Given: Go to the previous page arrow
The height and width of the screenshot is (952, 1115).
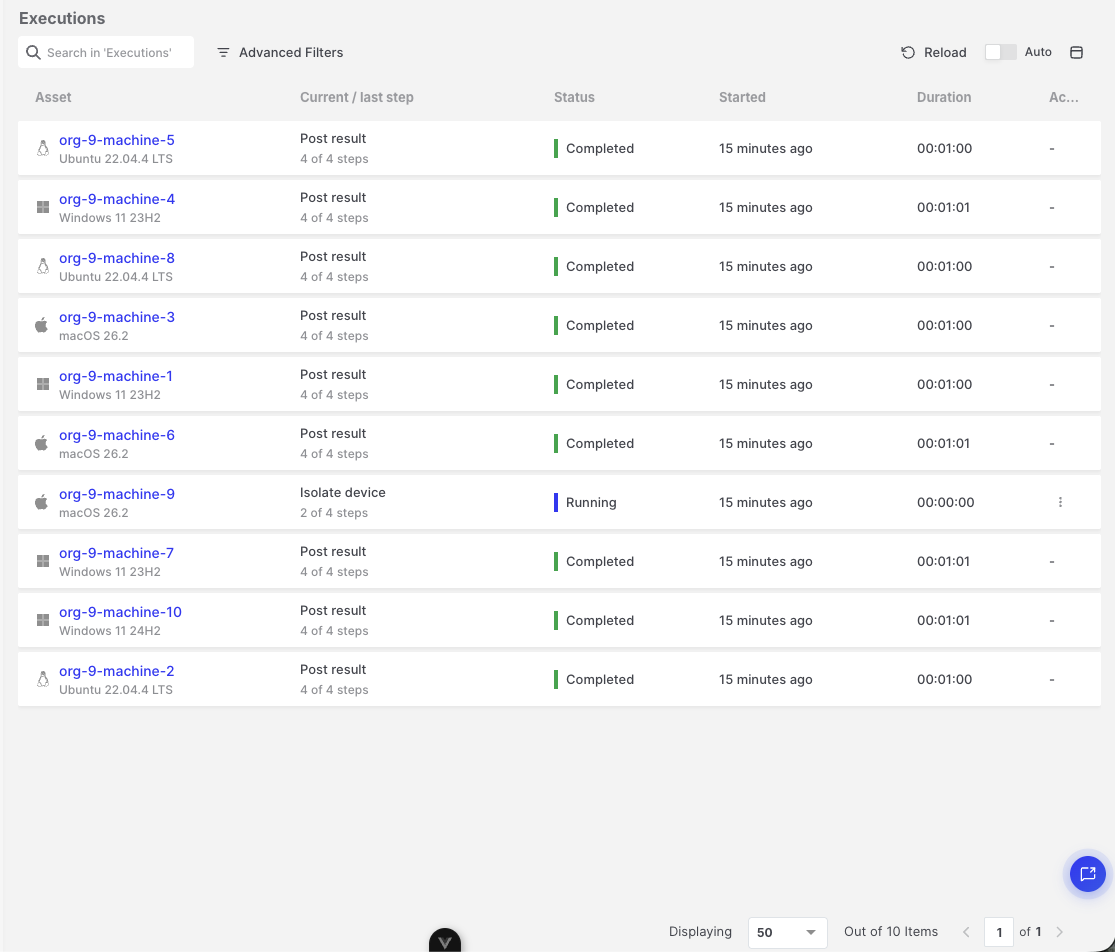Looking at the screenshot, I should pyautogui.click(x=966, y=932).
